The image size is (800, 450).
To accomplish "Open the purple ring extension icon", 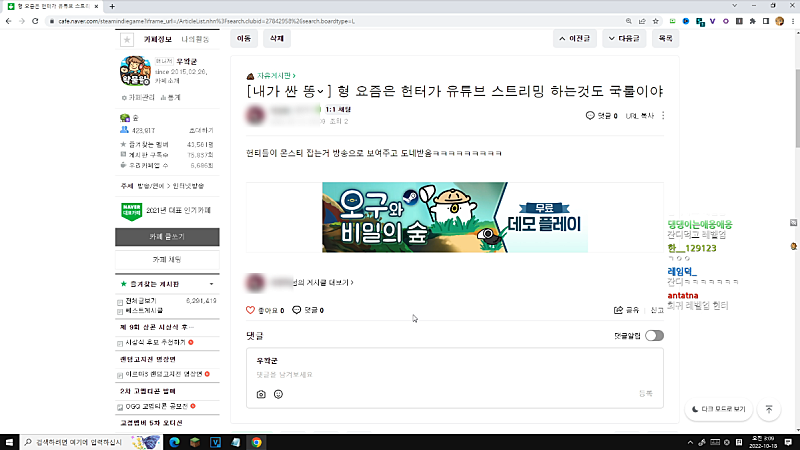I will pos(726,21).
